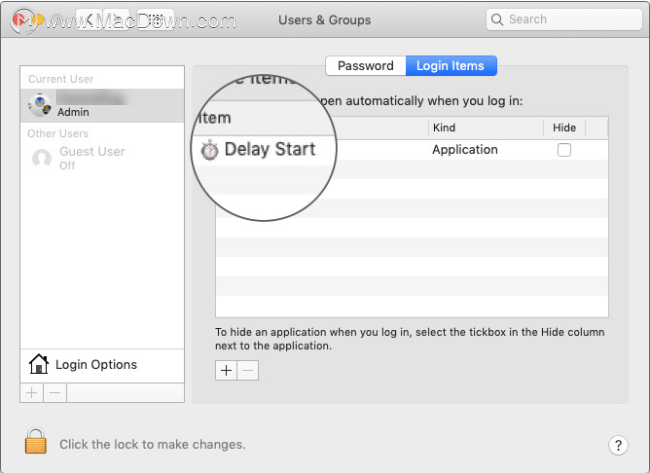This screenshot has height=473, width=650.
Task: Click the magnifying glass search icon
Action: click(x=497, y=19)
